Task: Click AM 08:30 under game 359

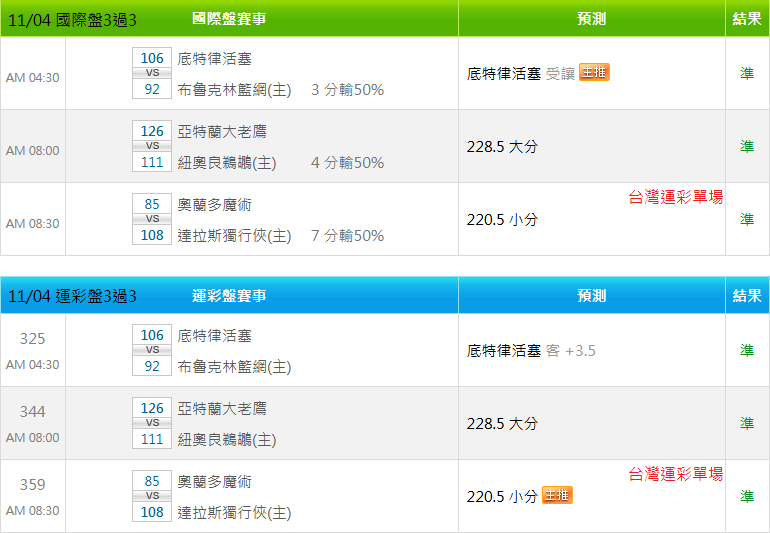Action: (32, 510)
